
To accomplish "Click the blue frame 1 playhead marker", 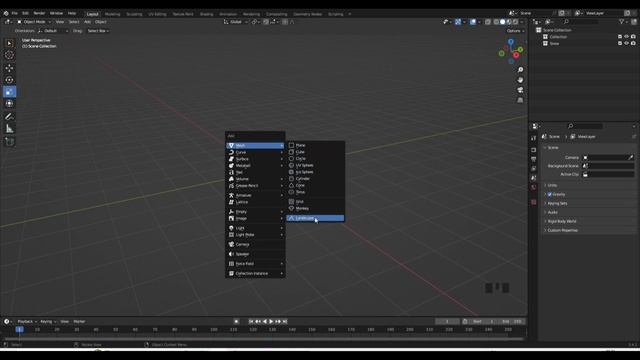I will 19,329.
